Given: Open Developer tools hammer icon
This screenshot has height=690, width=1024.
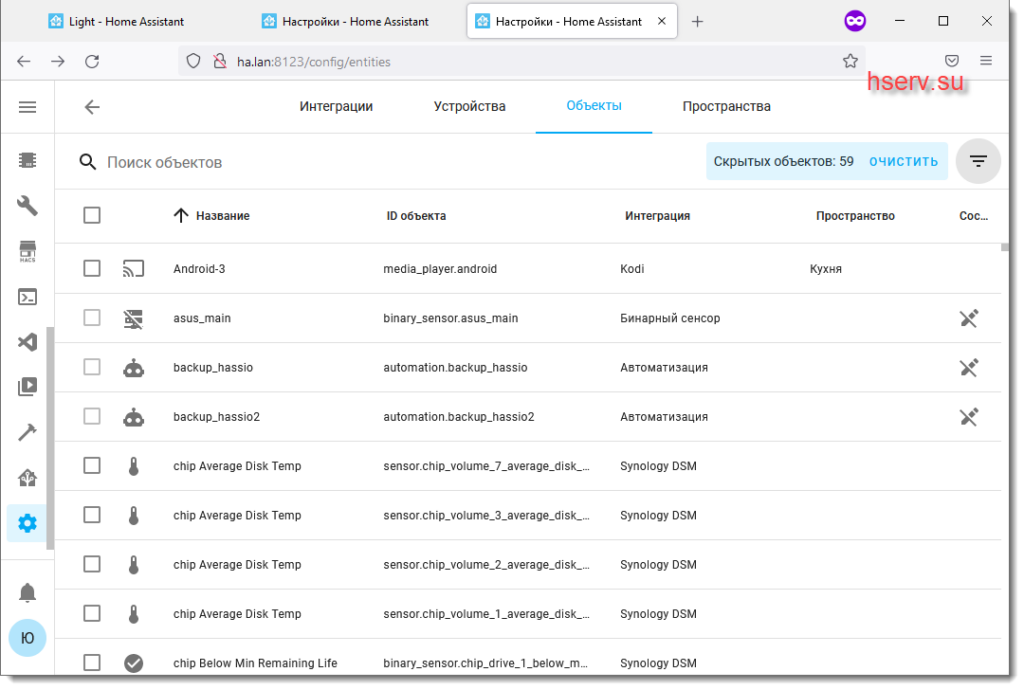Looking at the screenshot, I should pos(27,432).
